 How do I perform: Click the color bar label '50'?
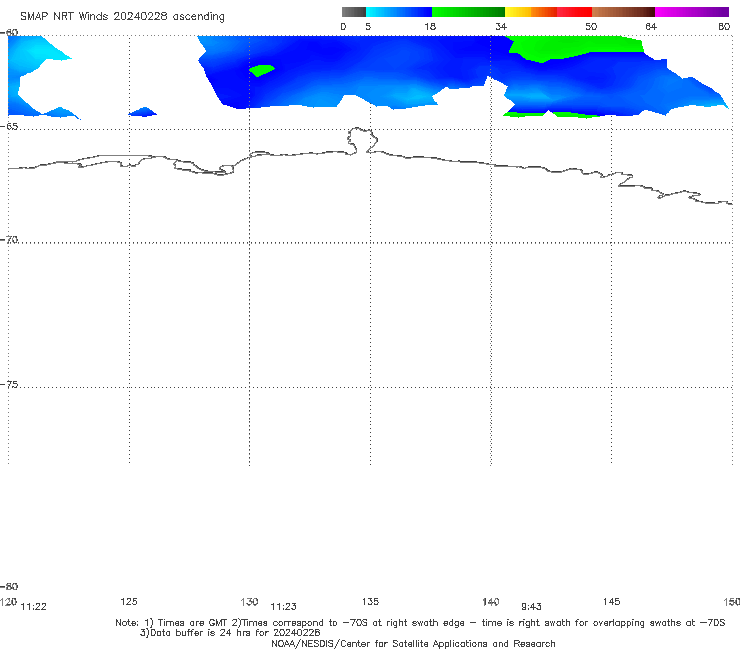tap(591, 27)
